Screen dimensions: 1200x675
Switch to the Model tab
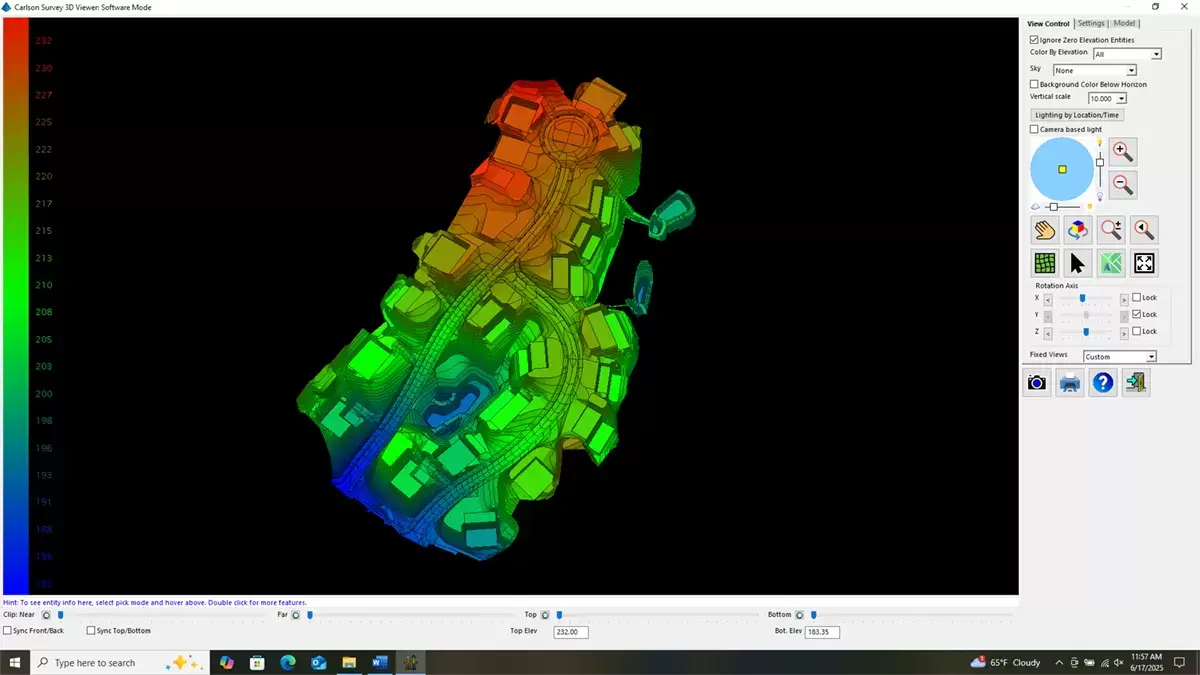pyautogui.click(x=1124, y=23)
